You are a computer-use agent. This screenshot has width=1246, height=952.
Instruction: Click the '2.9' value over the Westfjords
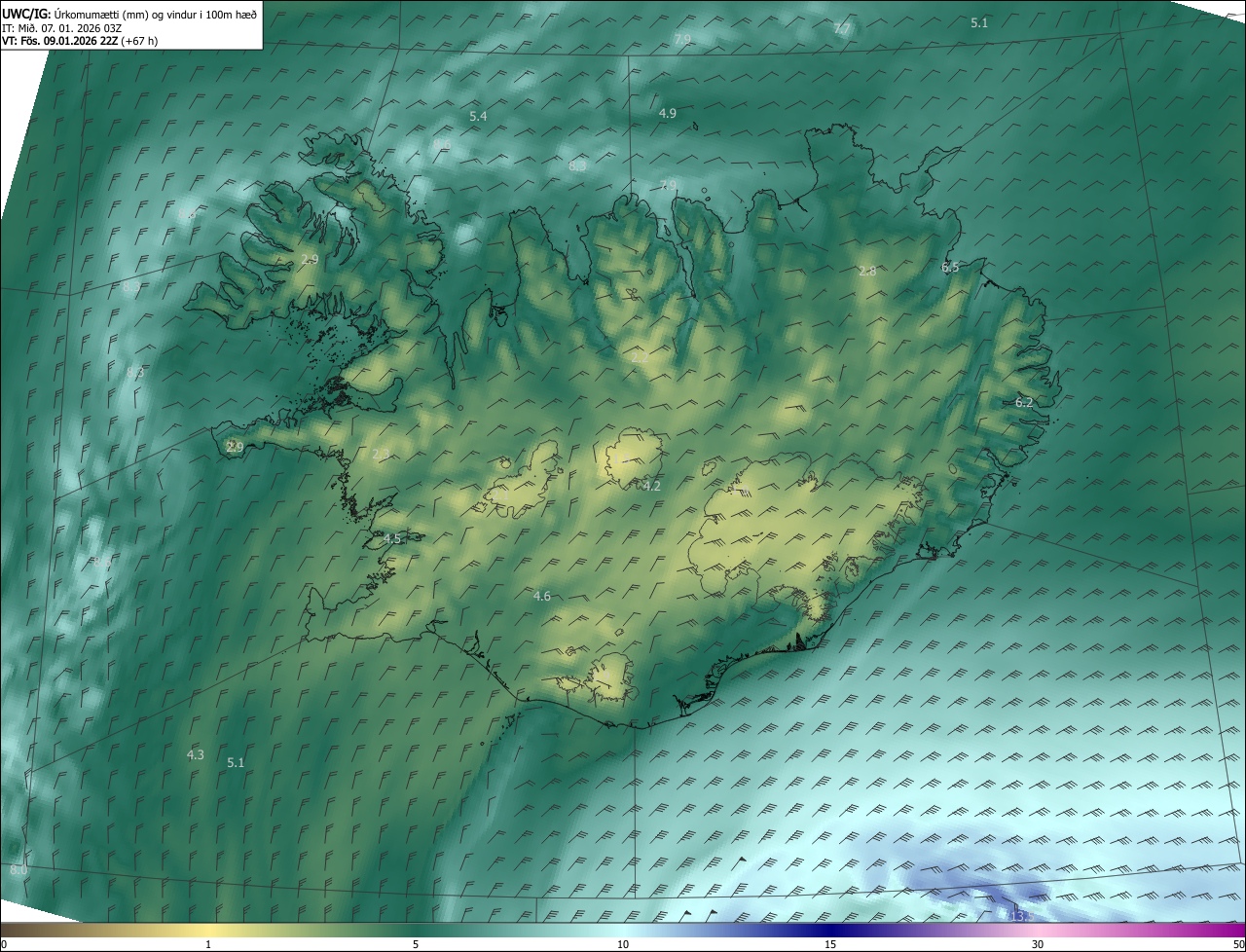coord(310,259)
